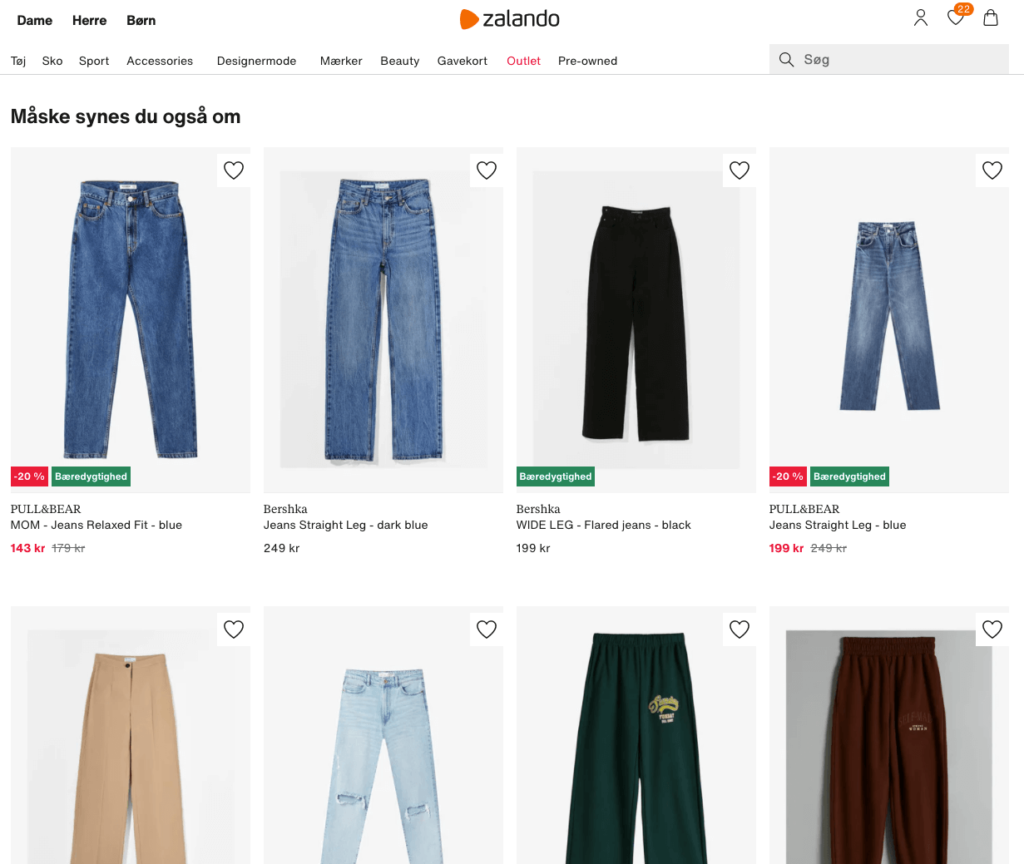Viewport: 1024px width, 864px height.
Task: Open the shopping bag icon
Action: (990, 17)
